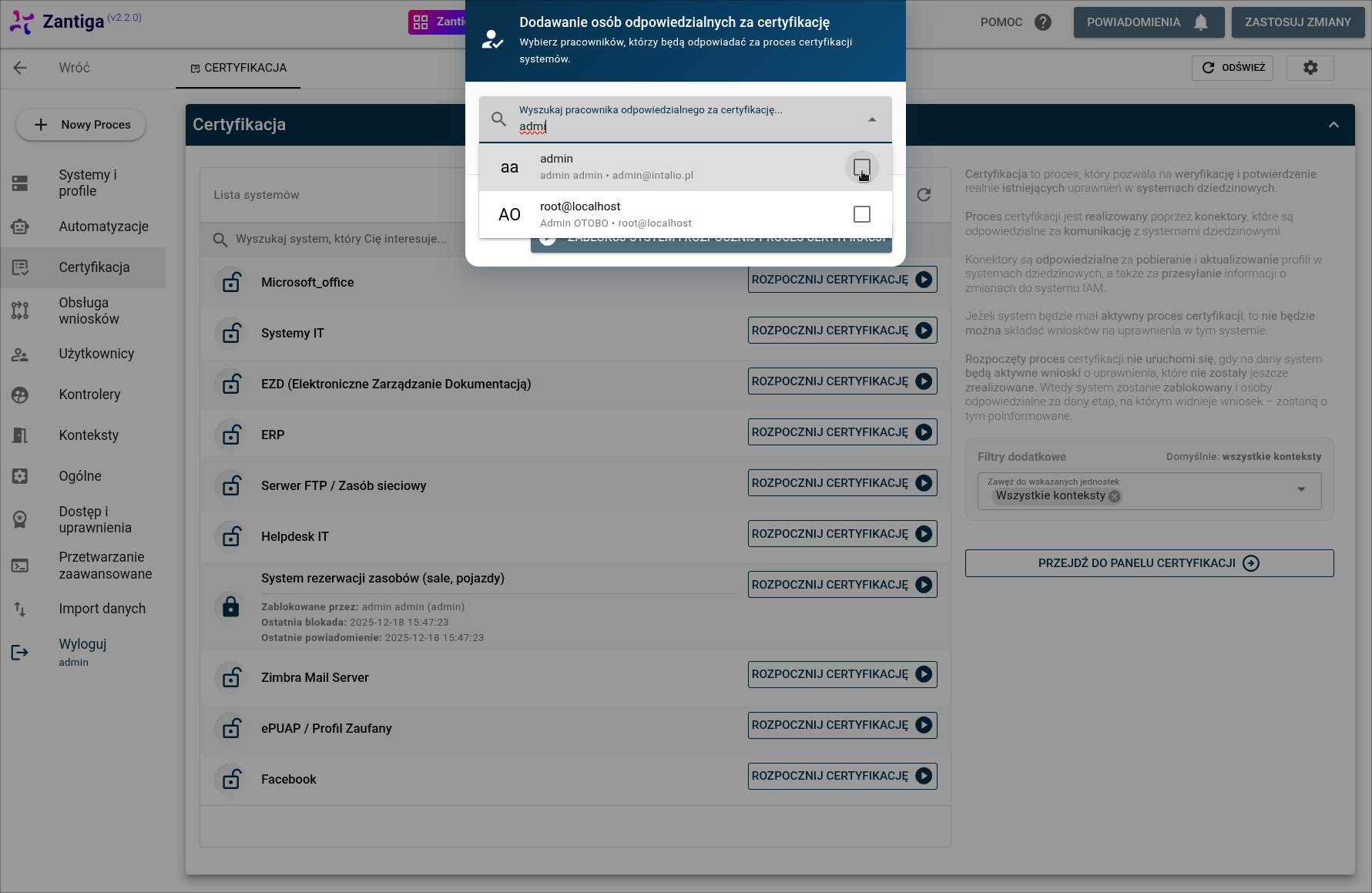Check the root@localhost user checkbox
This screenshot has width=1372, height=893.
pos(861,214)
